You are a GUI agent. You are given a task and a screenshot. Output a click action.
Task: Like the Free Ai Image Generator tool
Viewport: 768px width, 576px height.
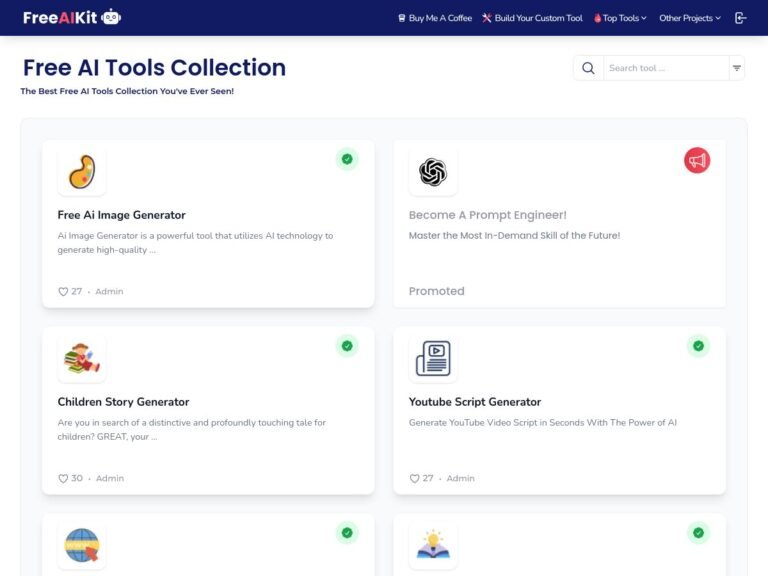(64, 292)
